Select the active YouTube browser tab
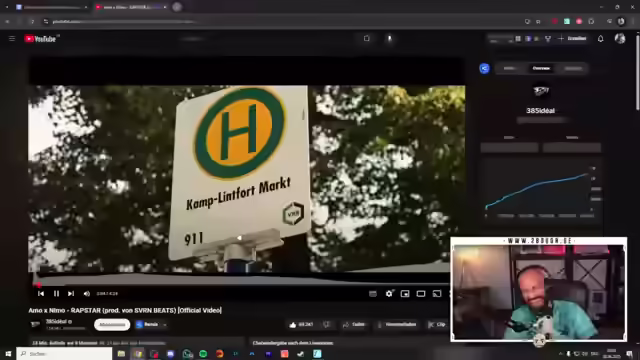640x360 pixels. coord(130,7)
